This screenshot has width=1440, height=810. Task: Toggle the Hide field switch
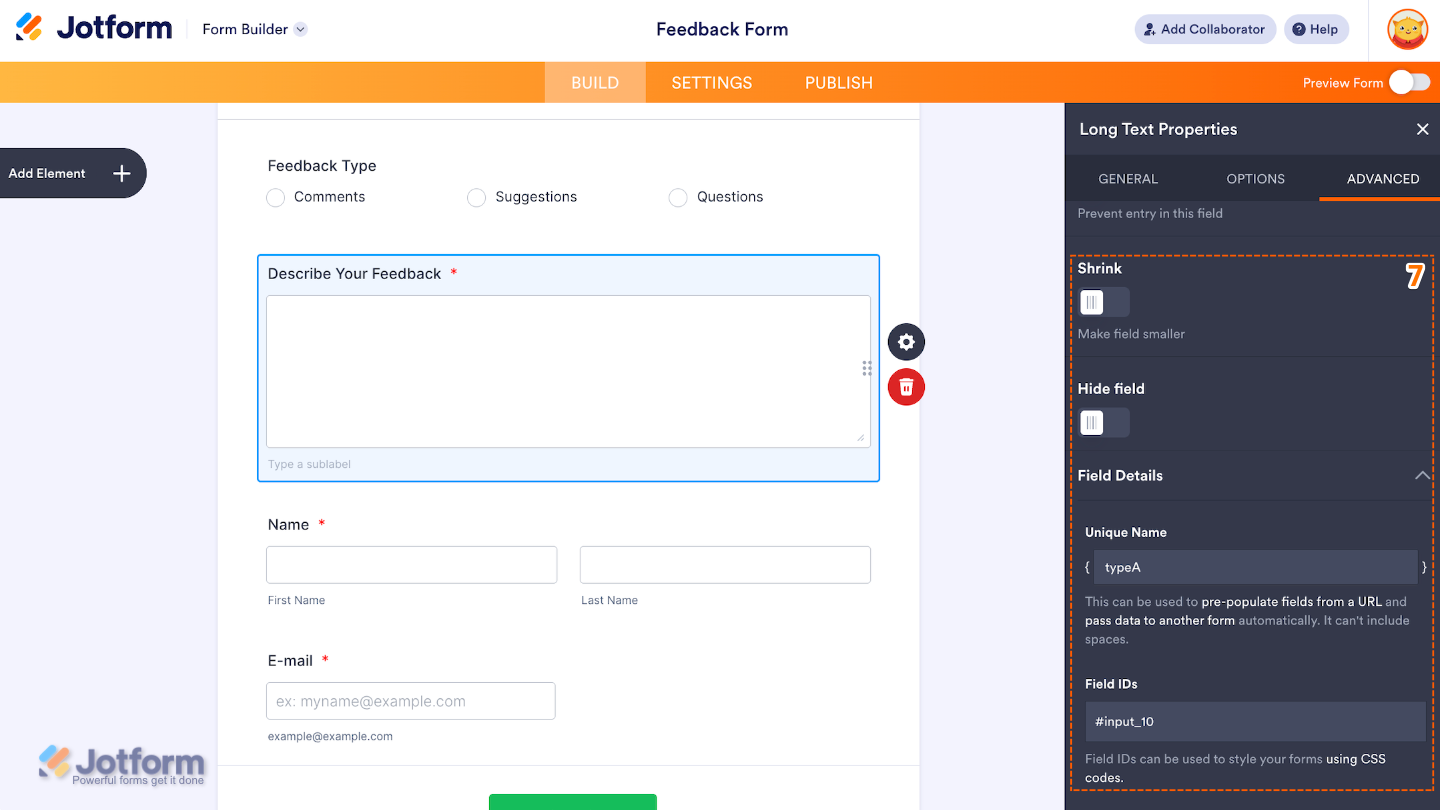click(x=1104, y=422)
